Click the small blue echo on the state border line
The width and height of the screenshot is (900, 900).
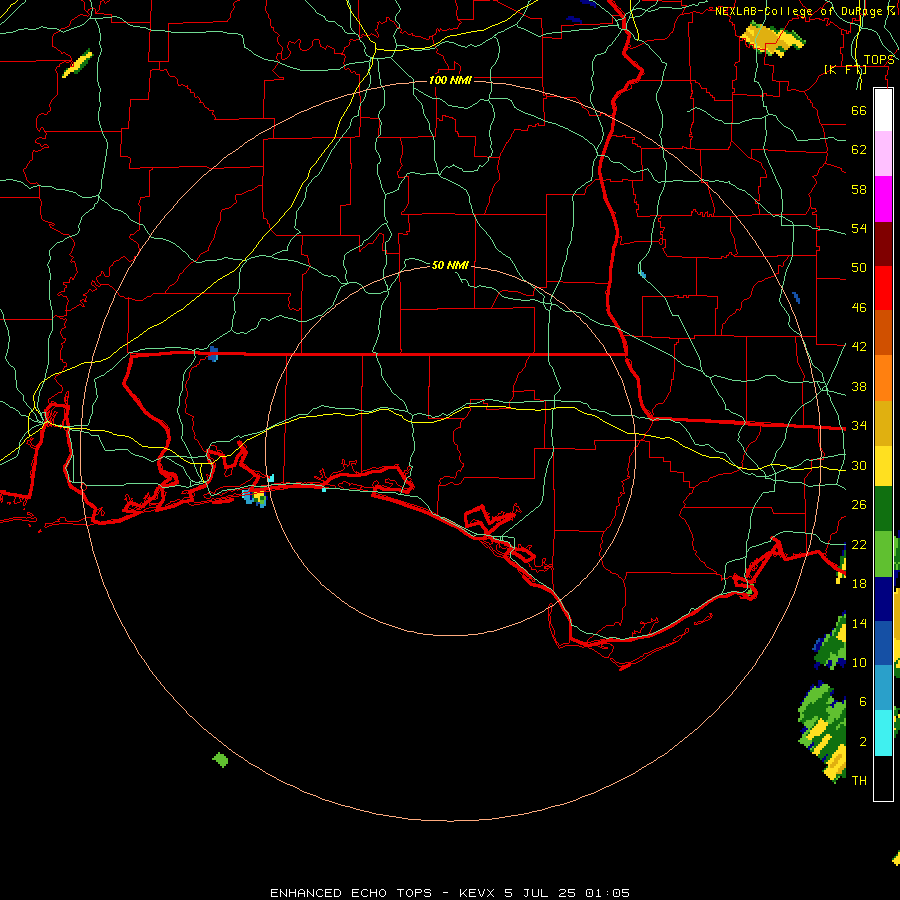point(213,354)
